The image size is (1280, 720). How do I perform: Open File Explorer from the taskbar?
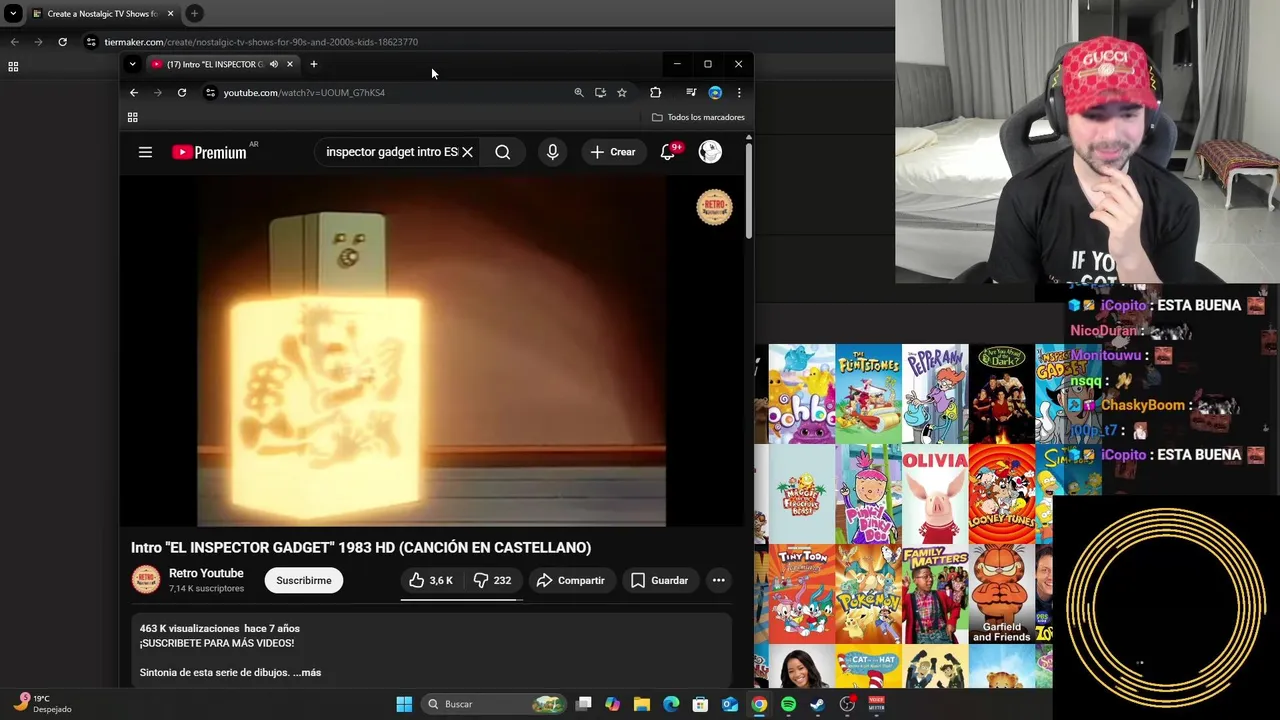[642, 704]
